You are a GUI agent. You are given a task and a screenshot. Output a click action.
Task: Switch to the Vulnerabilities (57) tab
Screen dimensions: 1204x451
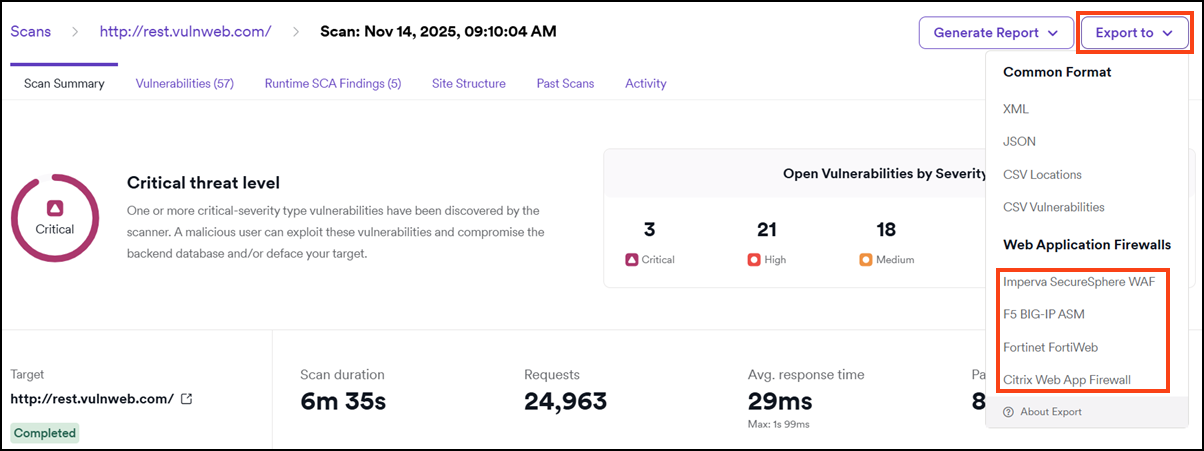pyautogui.click(x=185, y=84)
